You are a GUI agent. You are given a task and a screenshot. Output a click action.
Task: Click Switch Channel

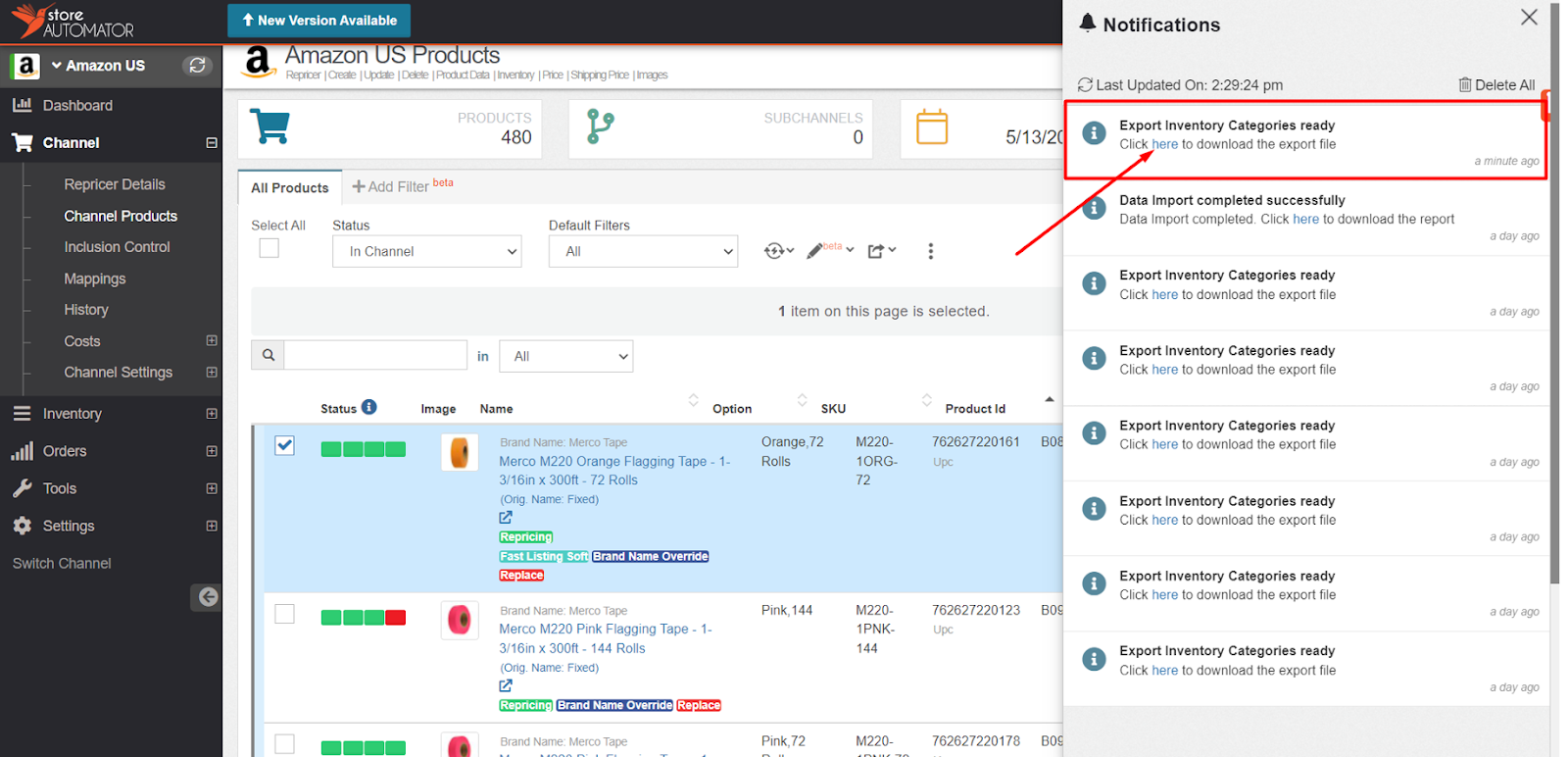click(62, 563)
